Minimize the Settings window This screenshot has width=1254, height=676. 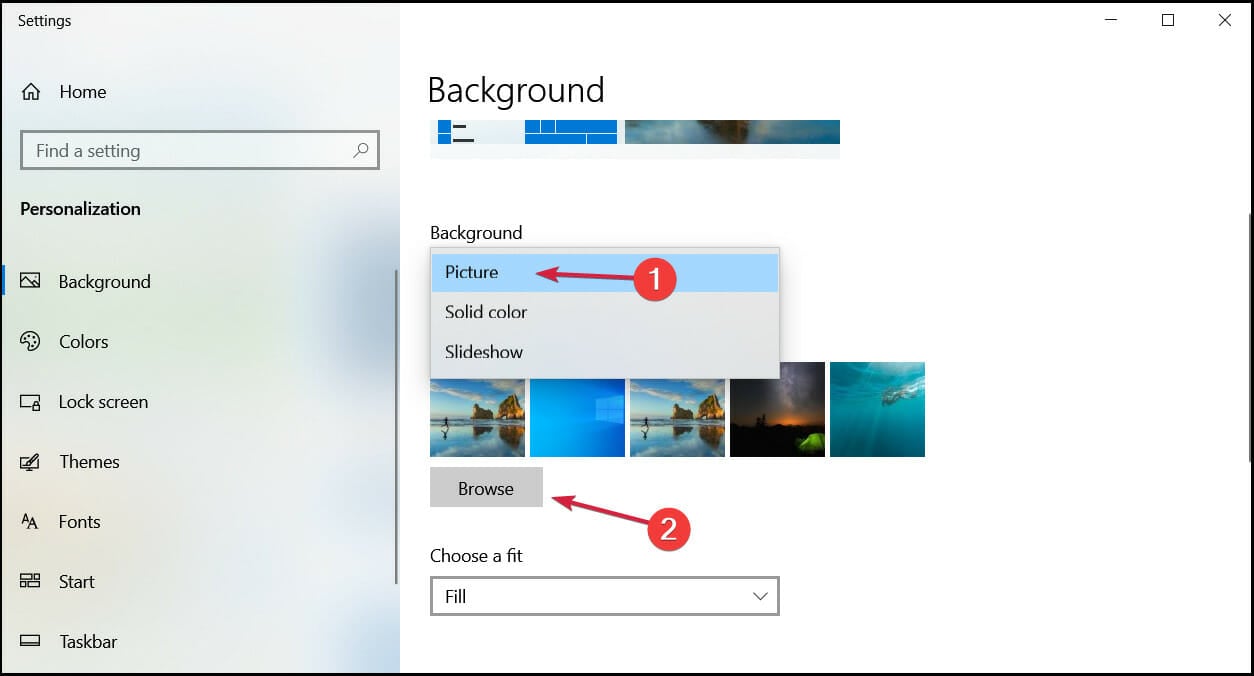[1110, 20]
